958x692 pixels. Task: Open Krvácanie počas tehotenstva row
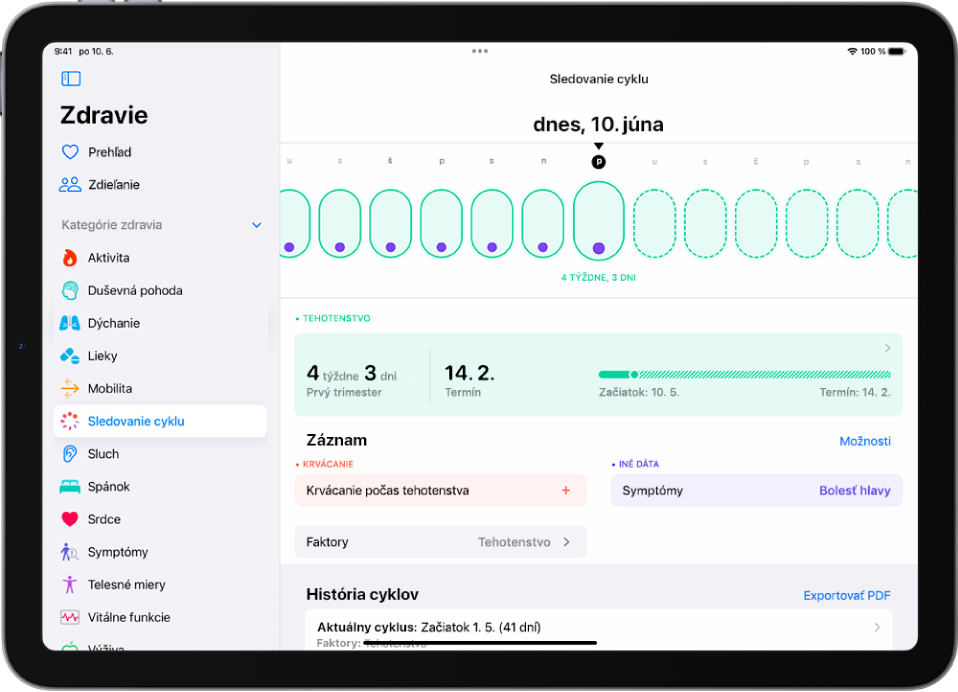[441, 490]
